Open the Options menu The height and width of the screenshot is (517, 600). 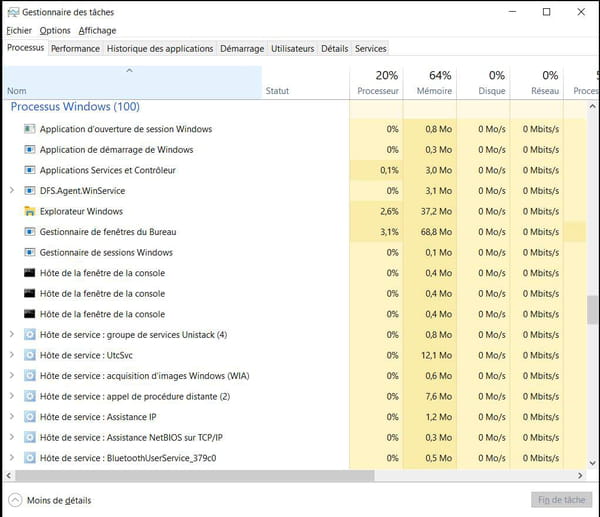point(55,31)
